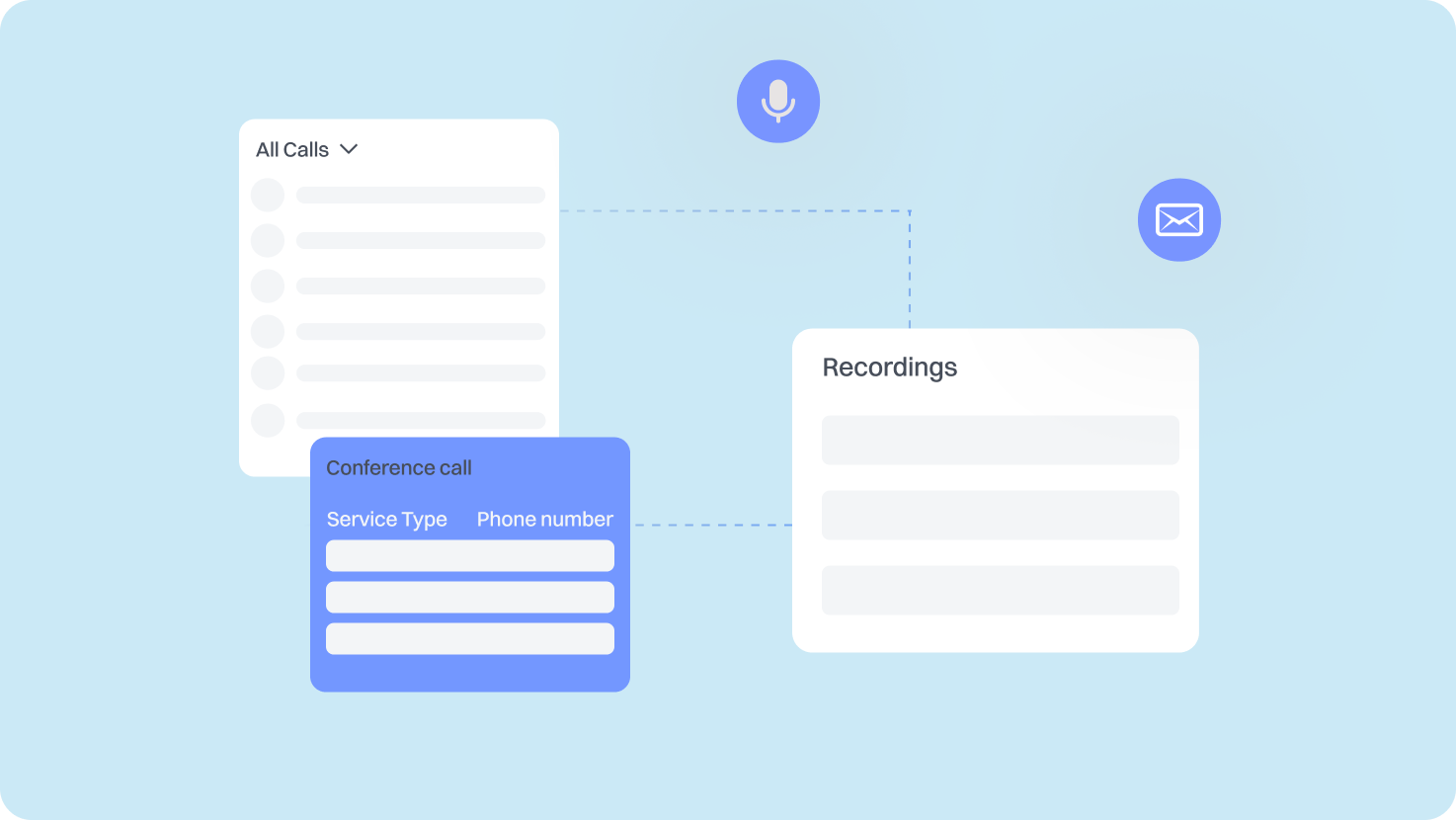Click the fourth avatar circle in All Calls

268,331
